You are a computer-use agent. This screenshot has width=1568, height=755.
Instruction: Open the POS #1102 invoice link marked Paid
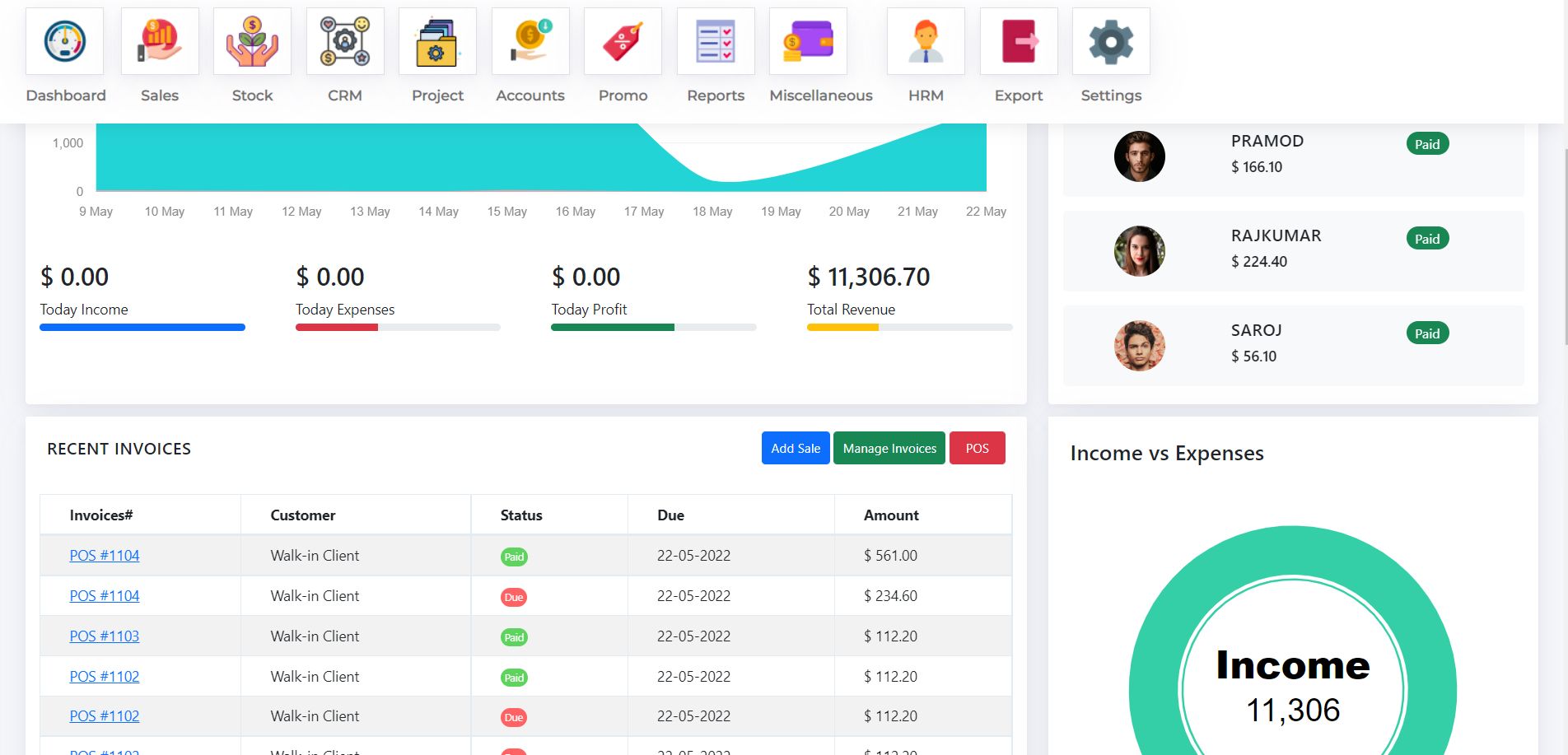pos(105,677)
